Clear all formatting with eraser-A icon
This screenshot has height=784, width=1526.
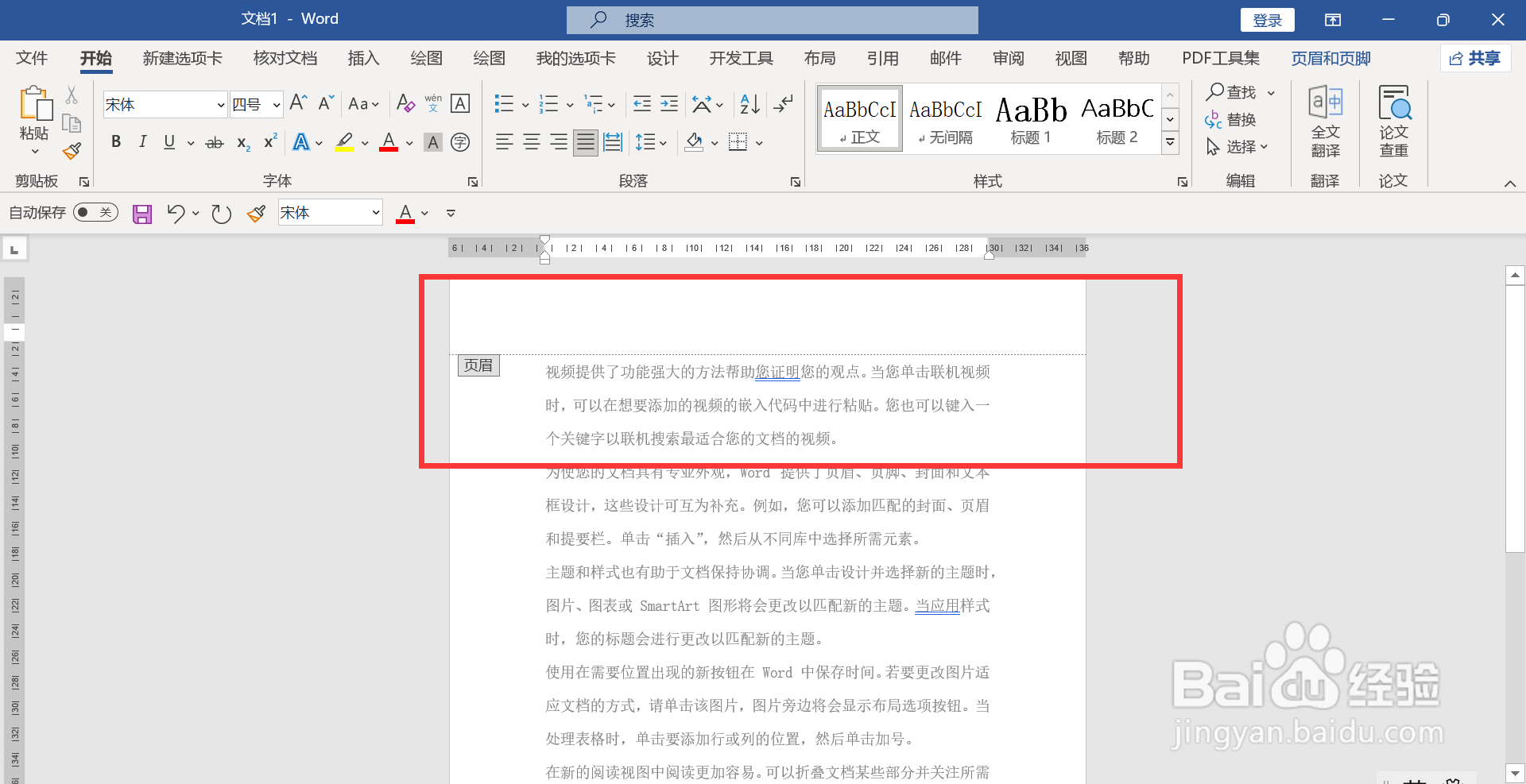click(x=405, y=103)
